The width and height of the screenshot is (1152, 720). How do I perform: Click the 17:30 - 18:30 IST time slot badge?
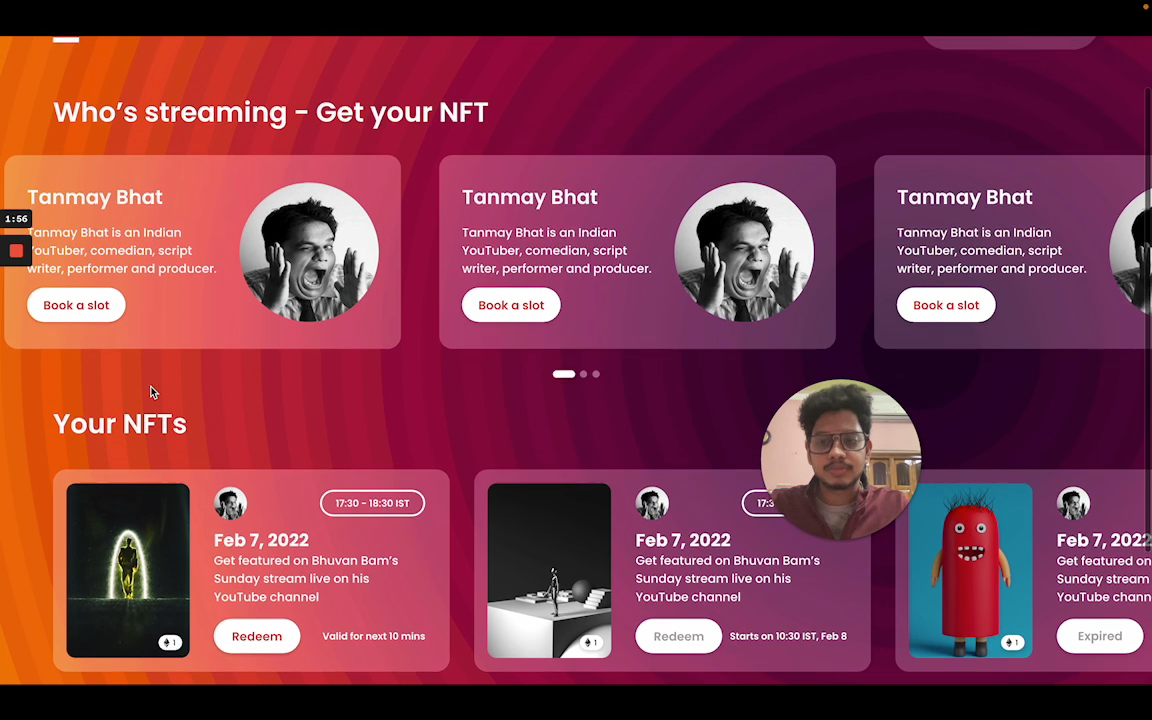tap(372, 503)
